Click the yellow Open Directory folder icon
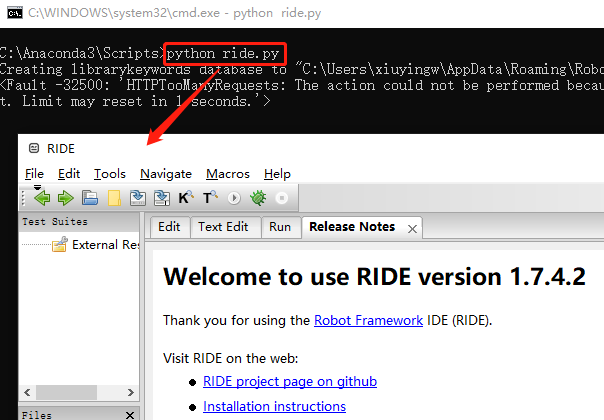 coord(114,198)
